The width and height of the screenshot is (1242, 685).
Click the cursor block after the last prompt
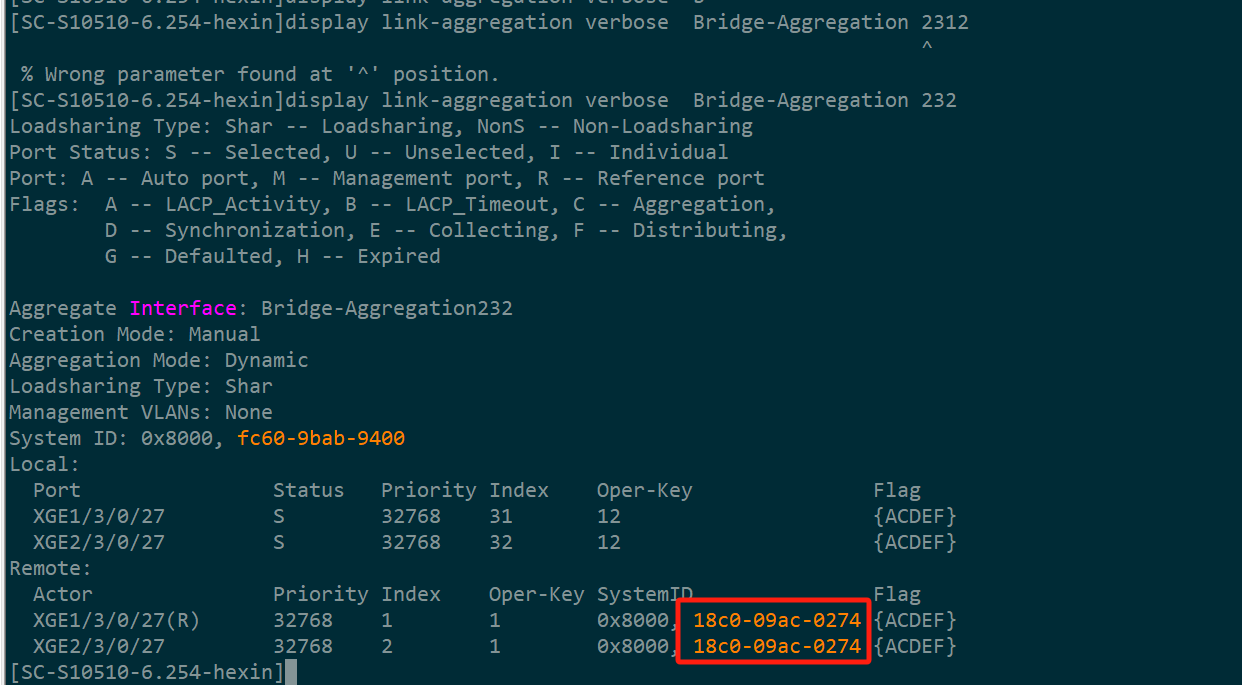click(291, 672)
